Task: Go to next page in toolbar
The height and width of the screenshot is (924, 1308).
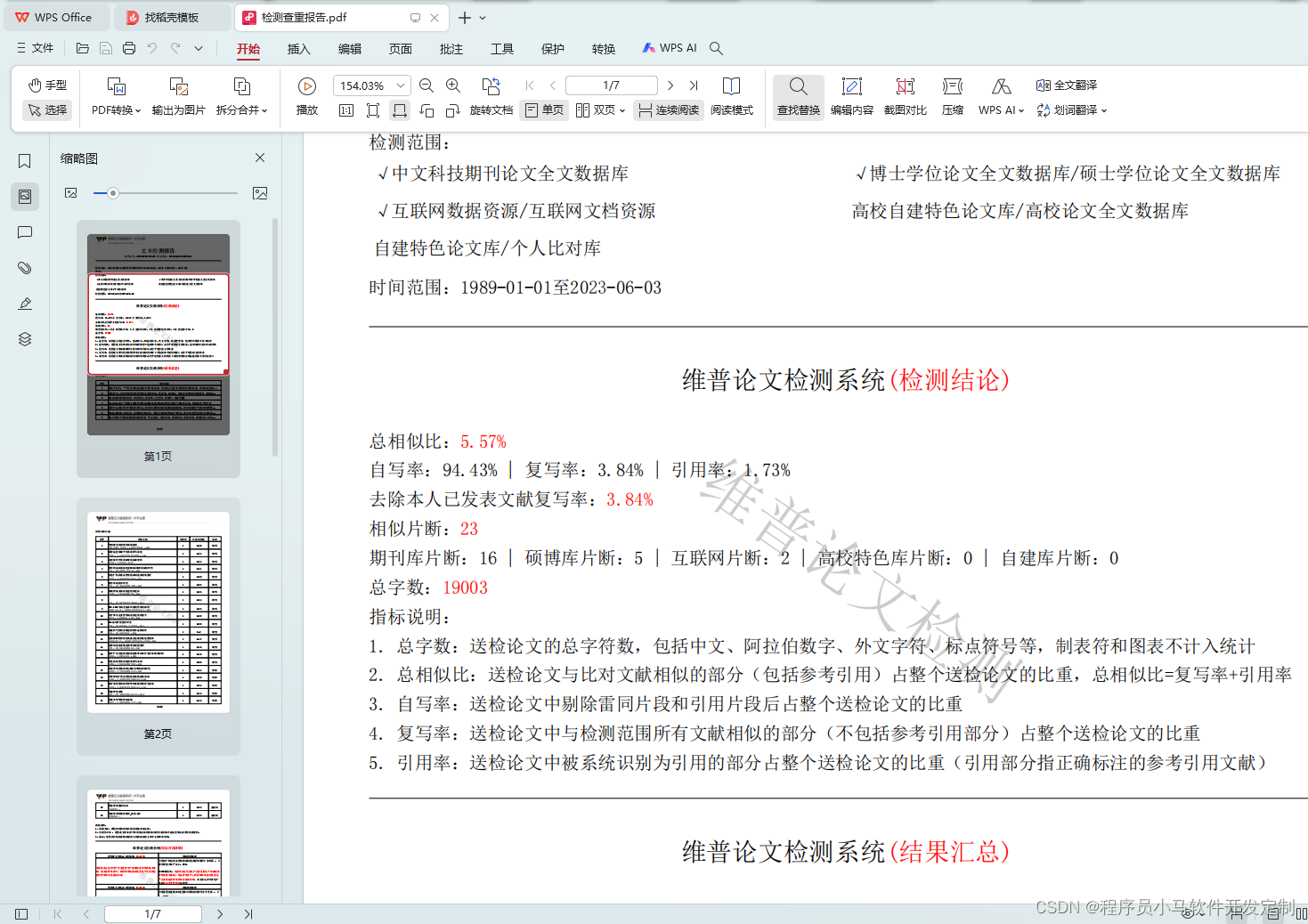Action: (x=670, y=85)
